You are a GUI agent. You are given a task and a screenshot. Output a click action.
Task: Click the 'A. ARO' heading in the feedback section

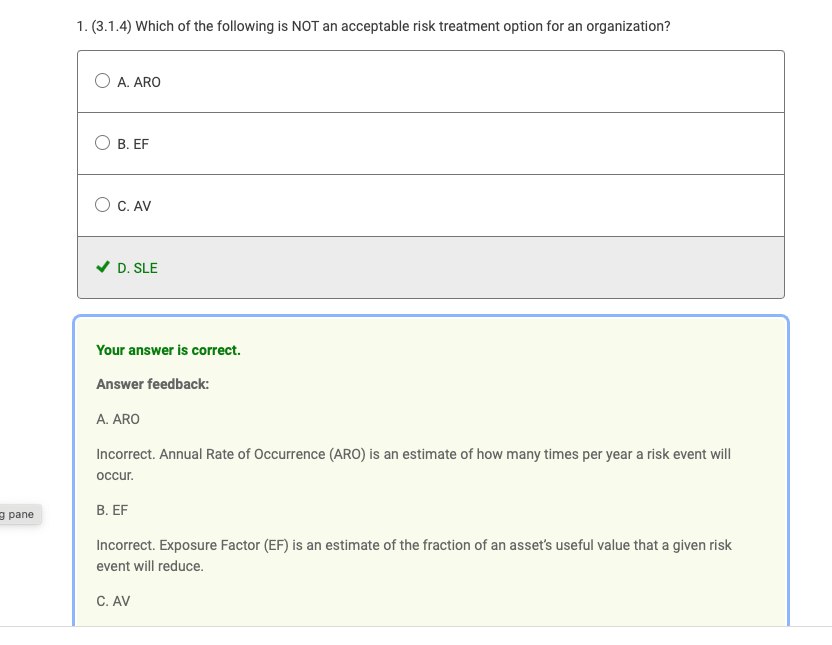click(x=118, y=419)
